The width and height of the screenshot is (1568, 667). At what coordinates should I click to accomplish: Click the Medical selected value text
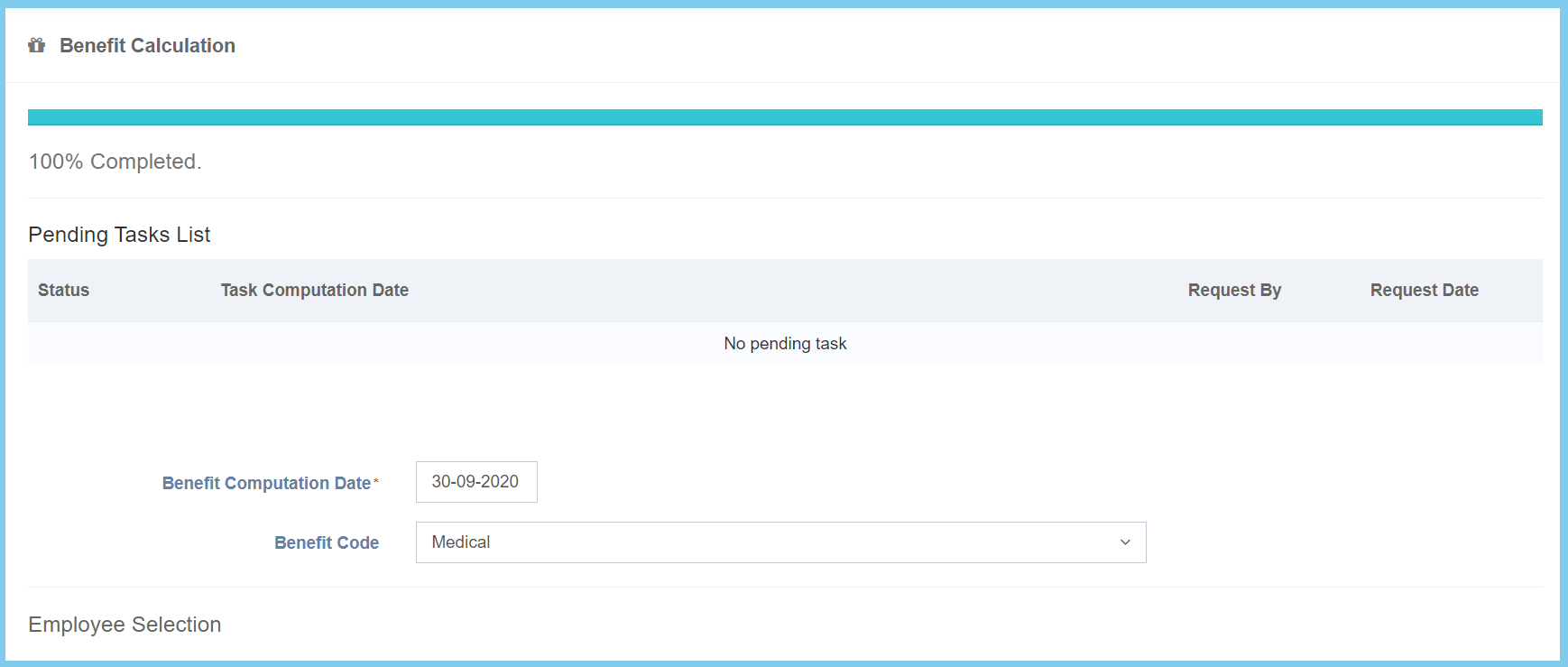coord(461,542)
